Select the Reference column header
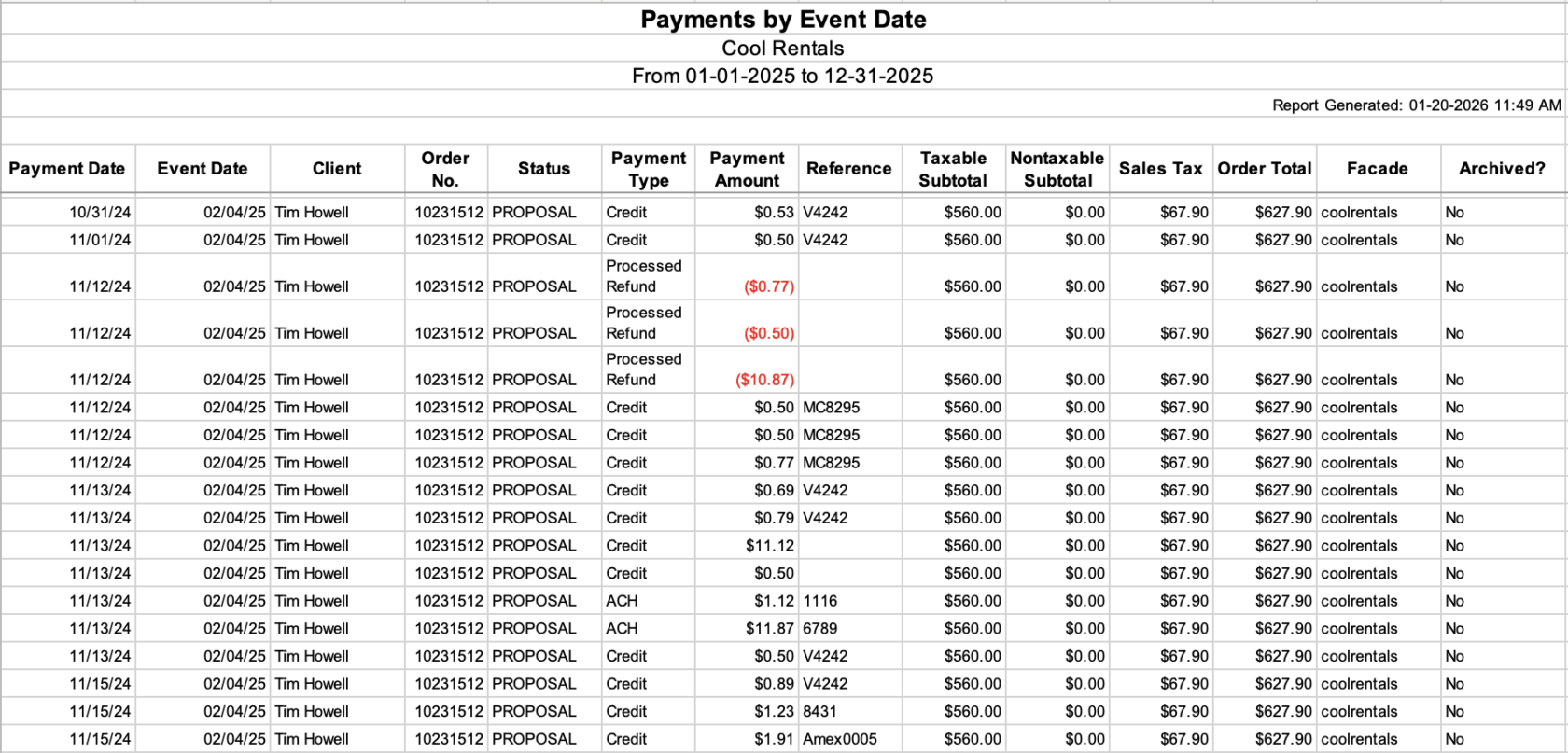Viewport: 1568px width, 753px height. click(848, 169)
